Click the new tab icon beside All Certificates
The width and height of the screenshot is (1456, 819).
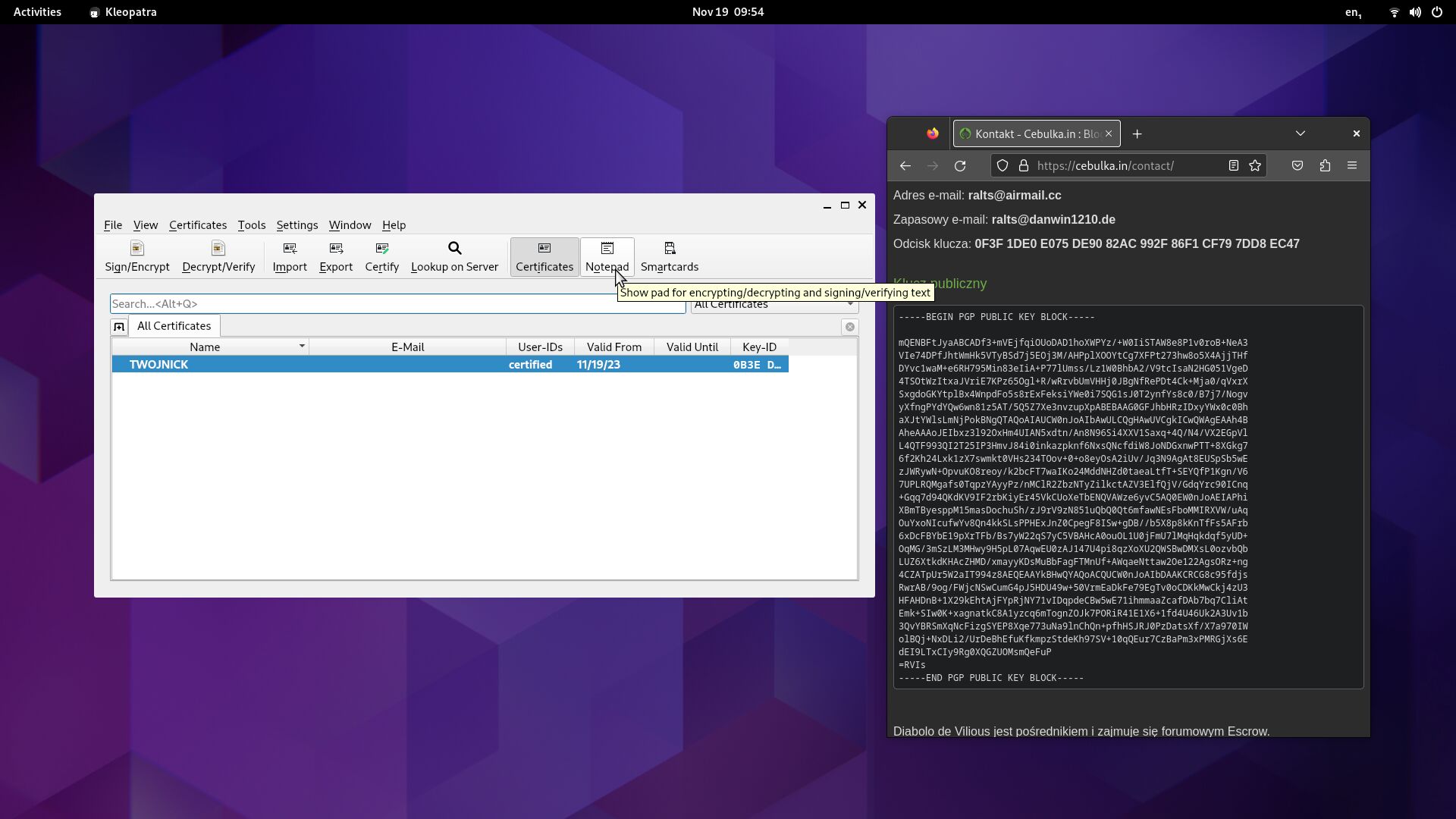click(119, 327)
